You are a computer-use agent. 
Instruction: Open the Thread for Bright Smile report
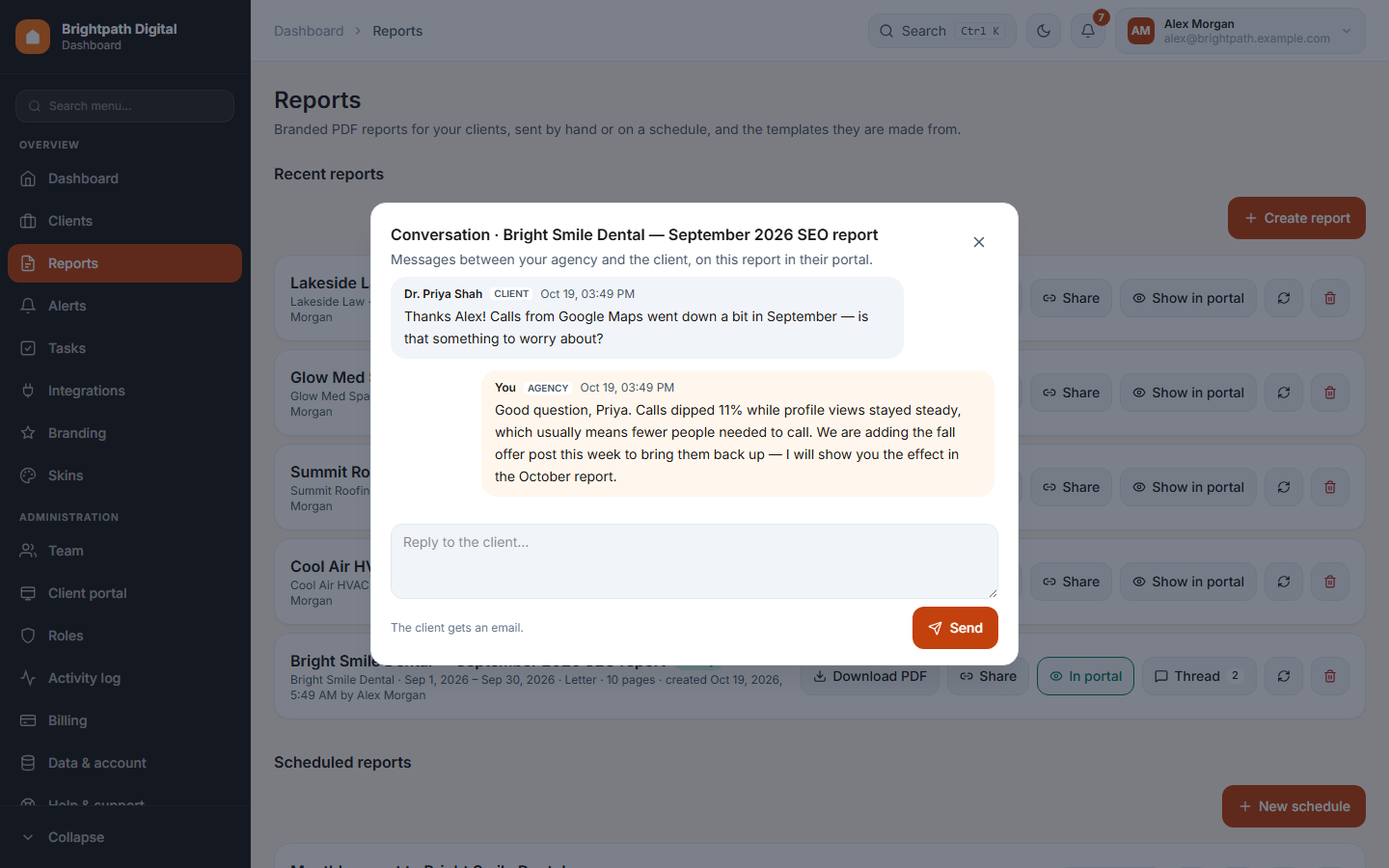[x=1199, y=676]
